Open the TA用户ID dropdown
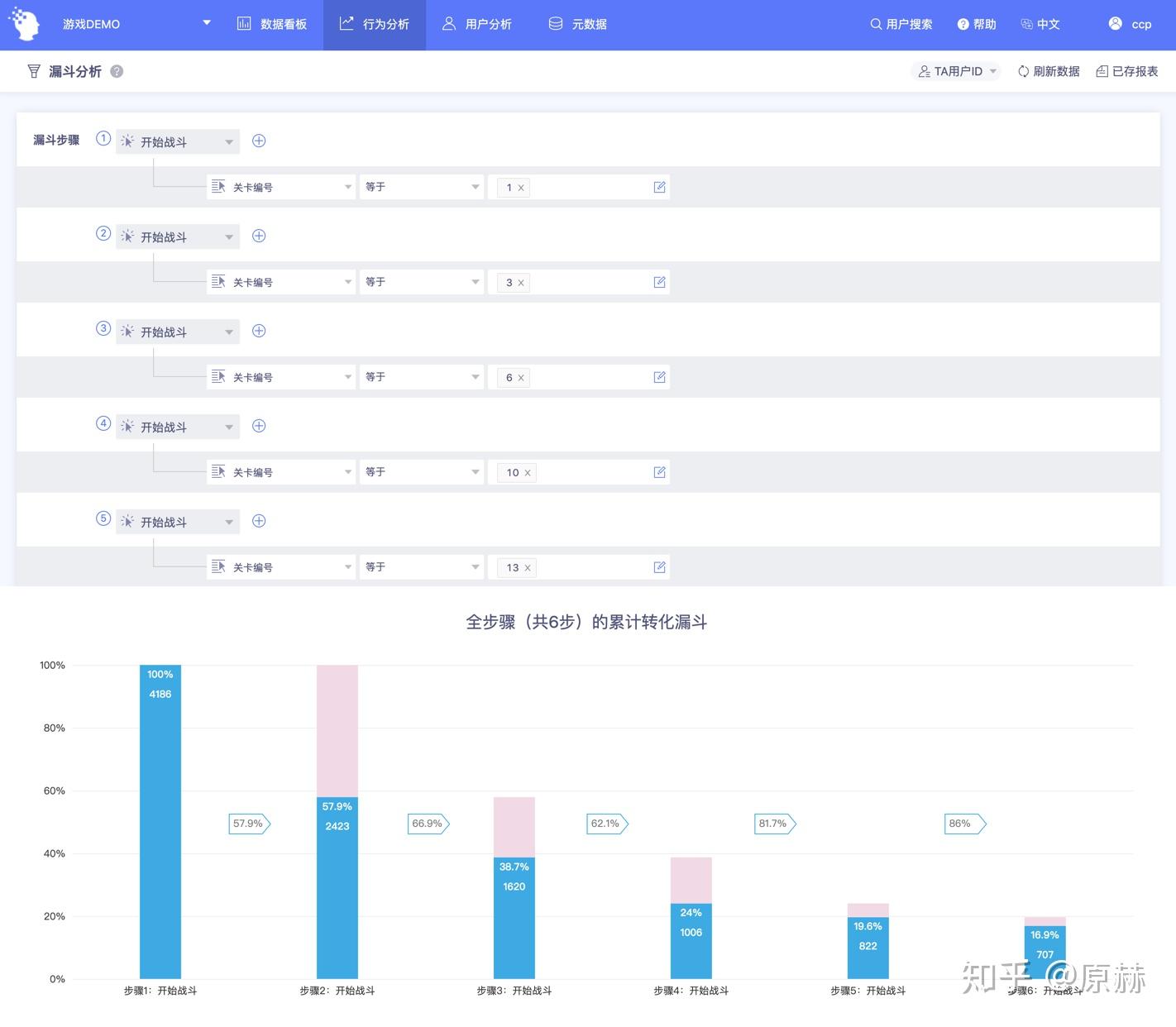This screenshot has width=1176, height=1027. tap(956, 71)
